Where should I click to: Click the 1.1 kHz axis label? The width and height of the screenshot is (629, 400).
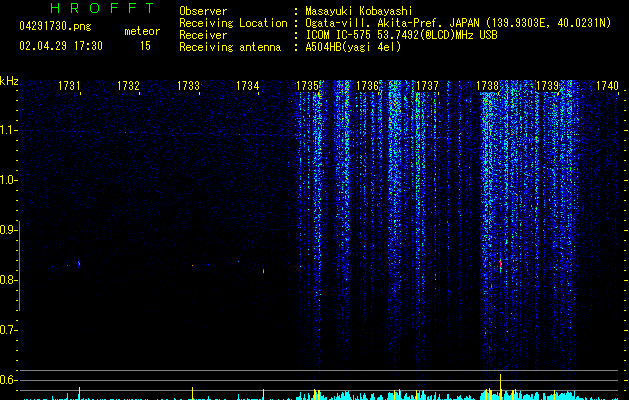8,130
